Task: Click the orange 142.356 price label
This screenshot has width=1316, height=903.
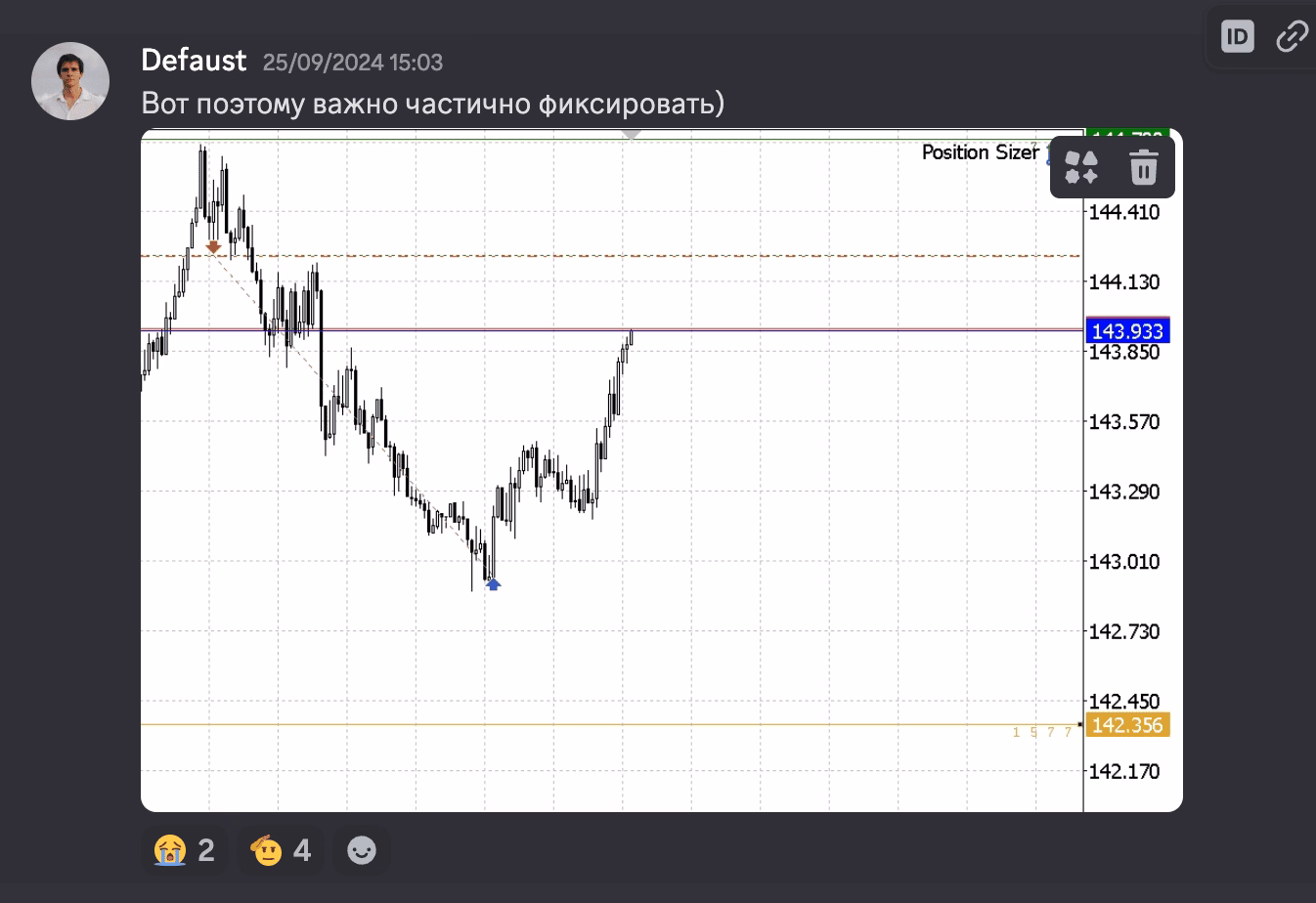Action: click(x=1127, y=725)
